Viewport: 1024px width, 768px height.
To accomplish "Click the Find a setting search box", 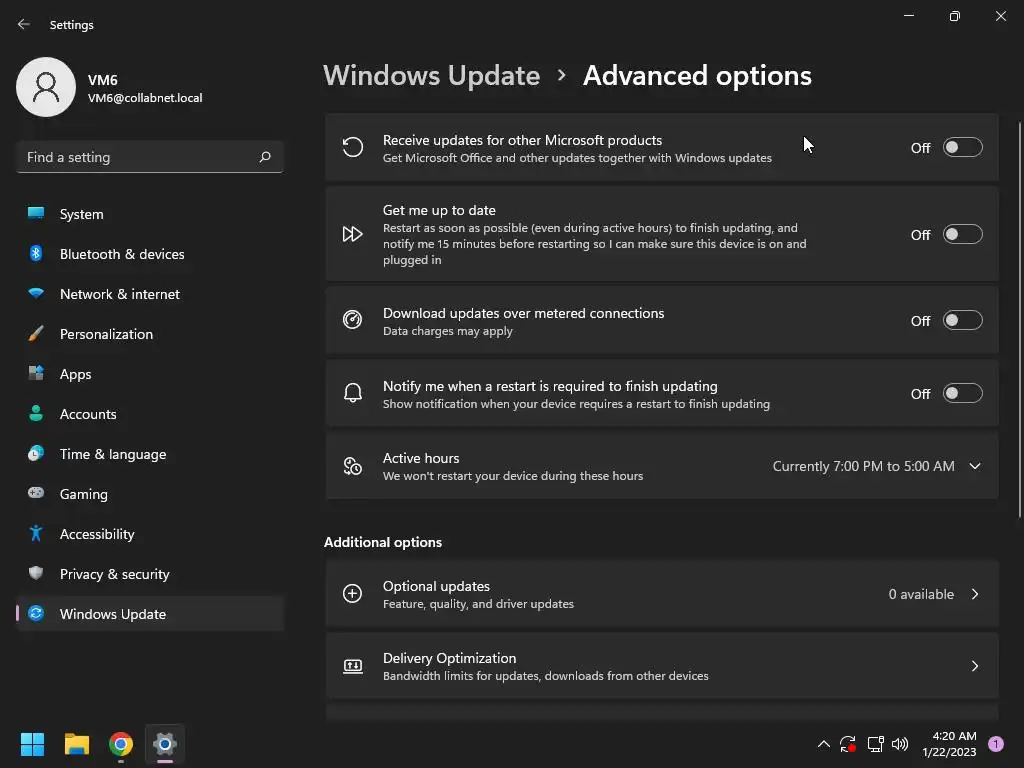I will tap(150, 157).
